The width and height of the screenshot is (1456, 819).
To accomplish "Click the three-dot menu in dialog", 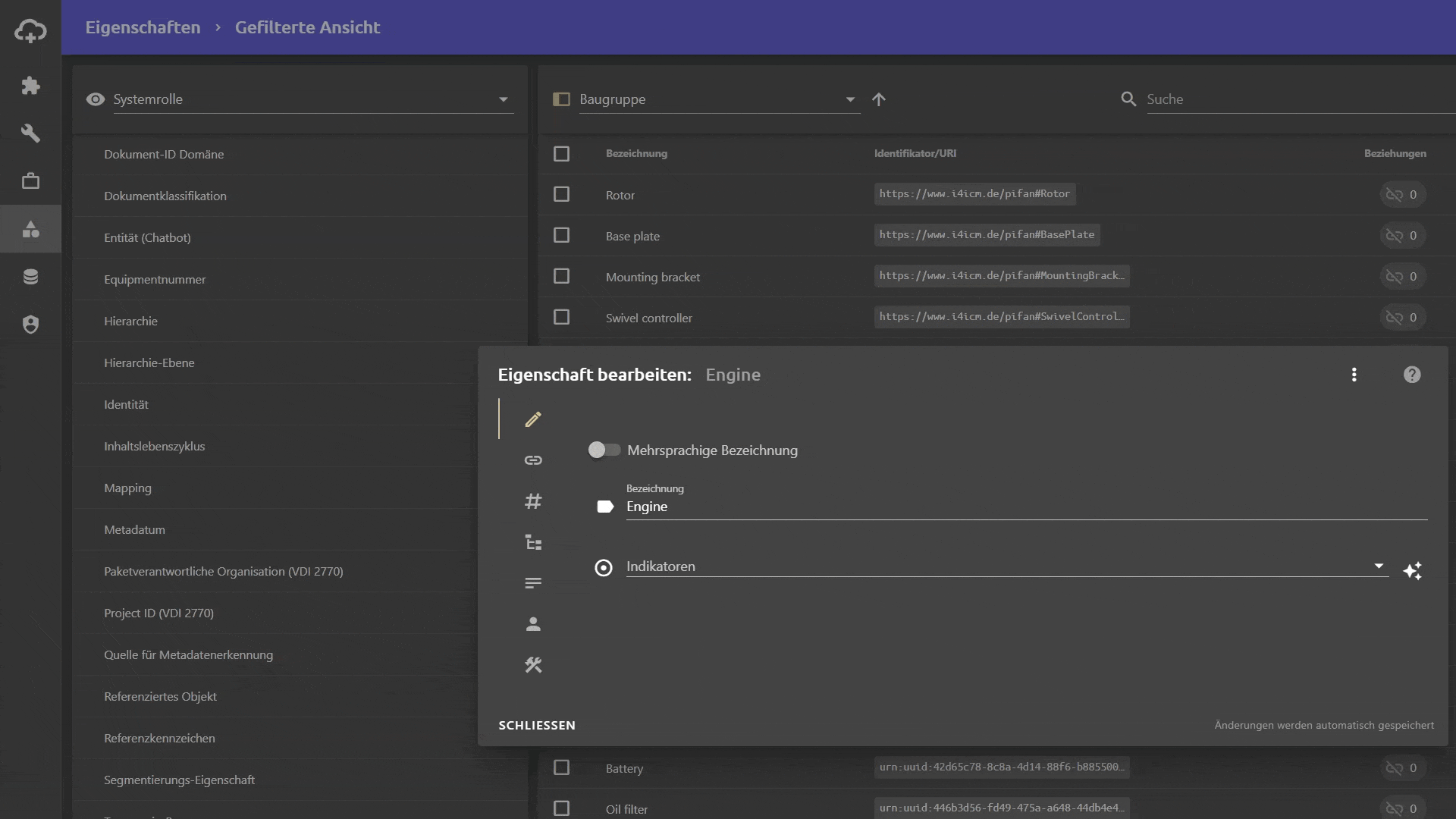I will click(x=1354, y=374).
